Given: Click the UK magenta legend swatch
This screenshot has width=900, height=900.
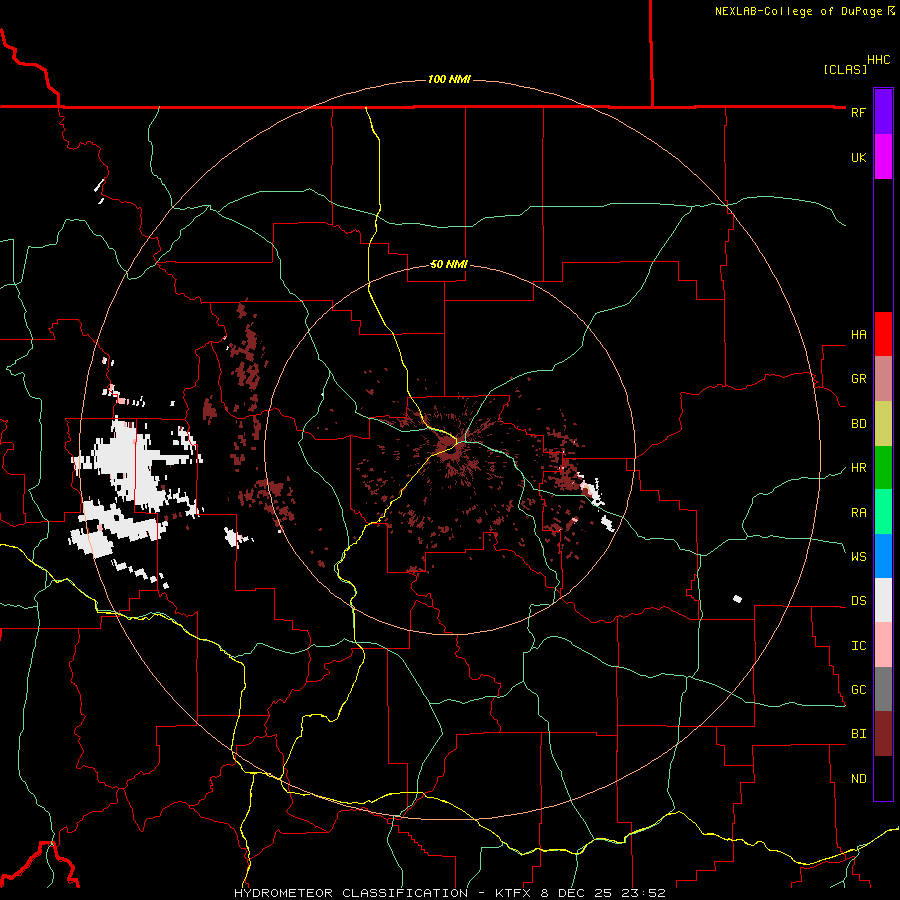Looking at the screenshot, I should (x=883, y=157).
